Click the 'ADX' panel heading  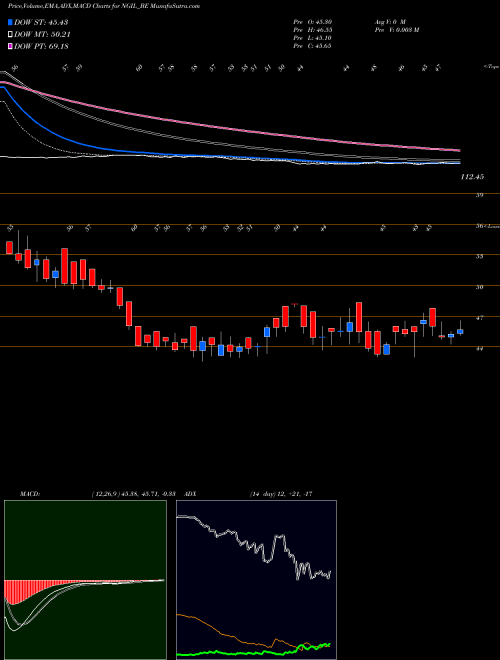pos(190,493)
